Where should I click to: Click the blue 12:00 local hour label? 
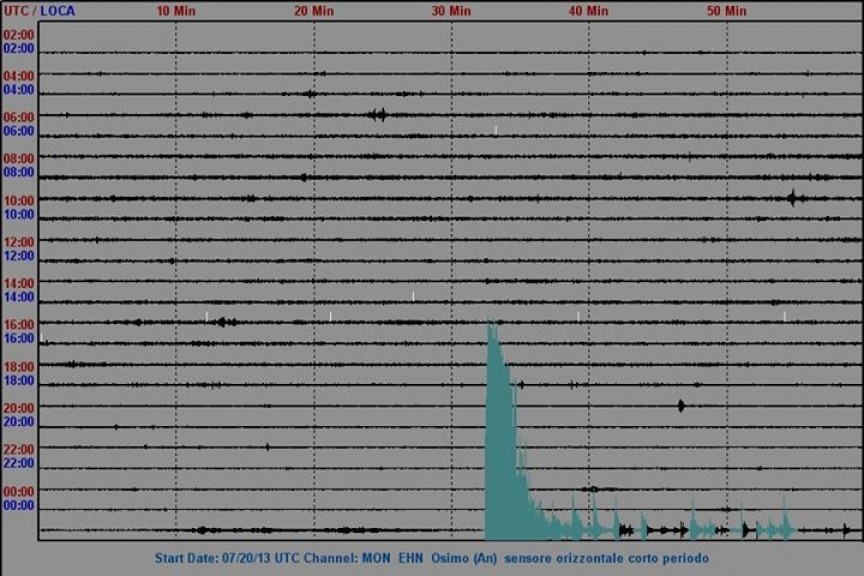19,256
